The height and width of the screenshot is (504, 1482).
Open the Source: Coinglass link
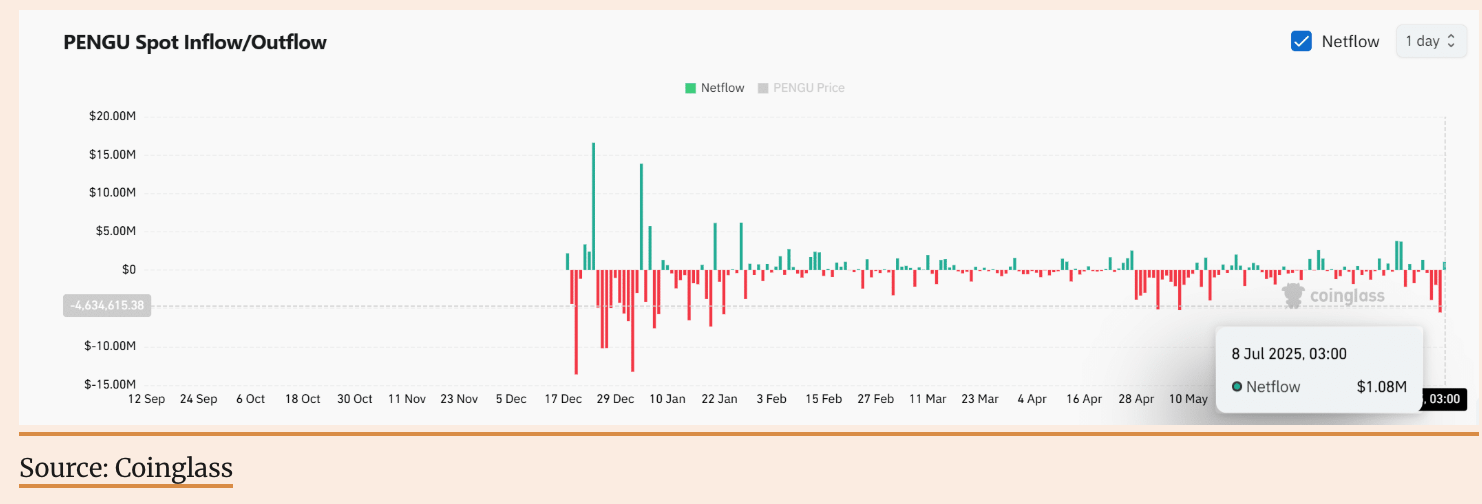pyautogui.click(x=126, y=467)
